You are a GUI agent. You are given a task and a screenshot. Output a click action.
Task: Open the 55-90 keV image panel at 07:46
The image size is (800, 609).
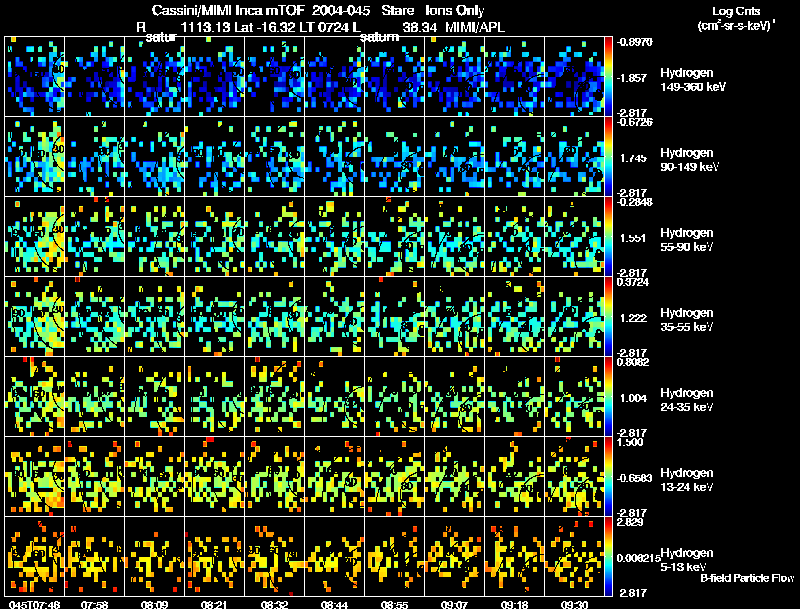34,237
